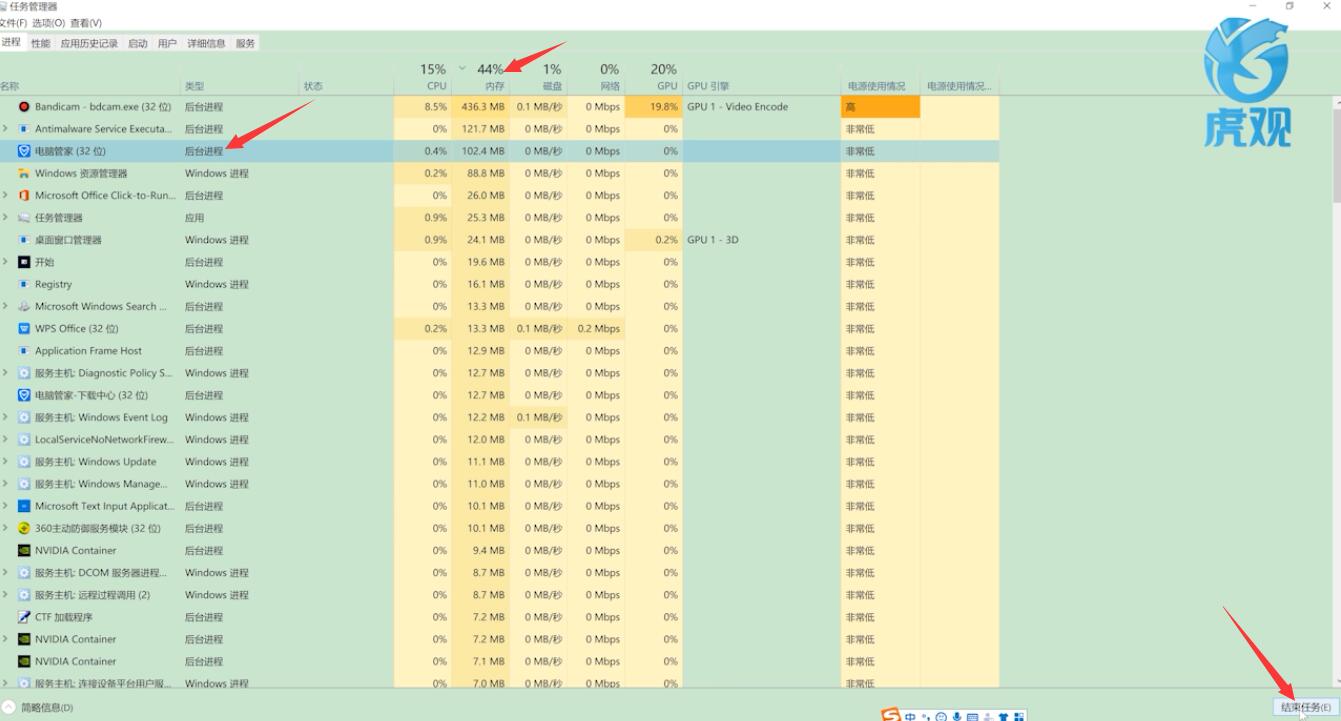Click the 开始 process black icon
1341x721 pixels.
(x=24, y=262)
